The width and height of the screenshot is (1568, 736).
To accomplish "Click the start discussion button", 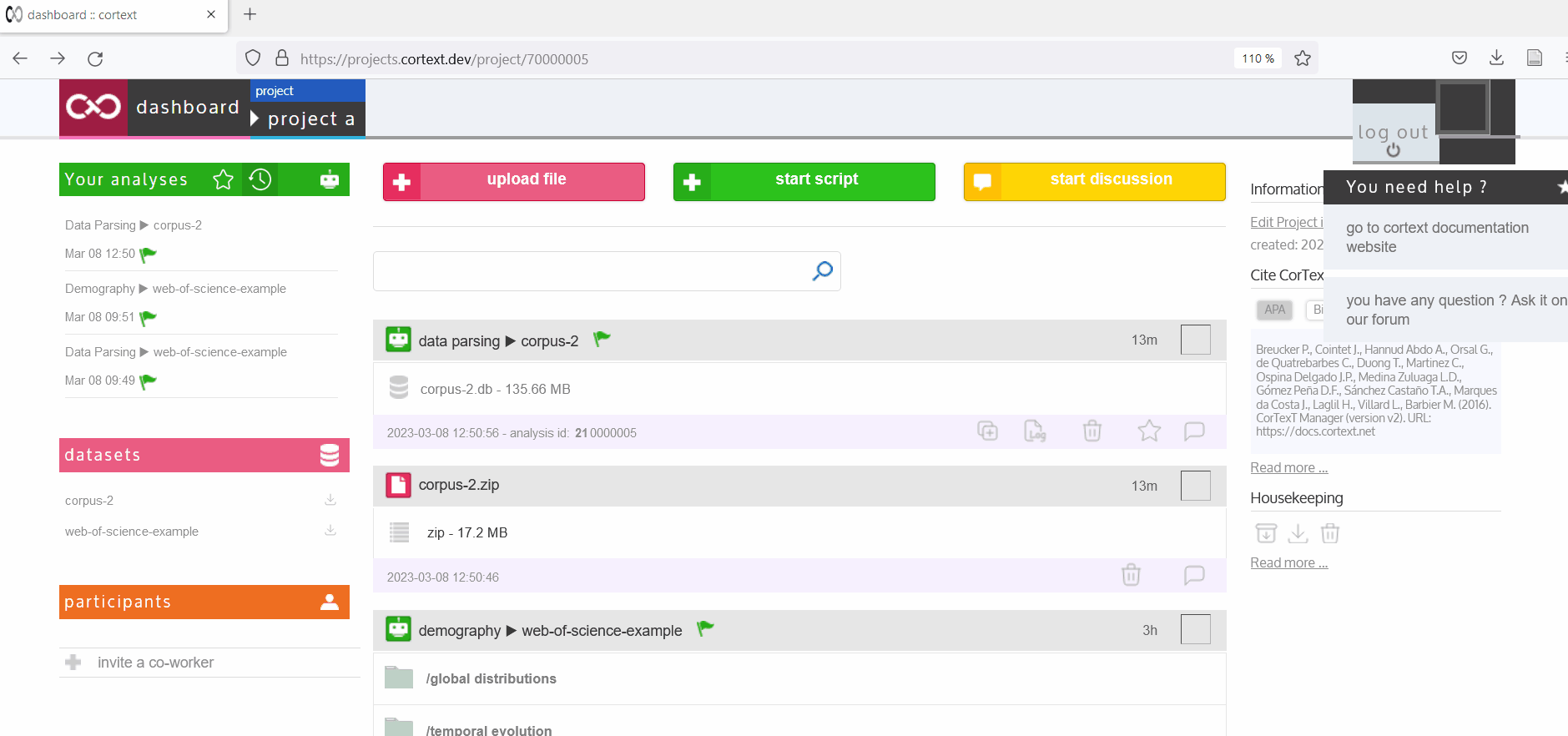I will [1095, 181].
